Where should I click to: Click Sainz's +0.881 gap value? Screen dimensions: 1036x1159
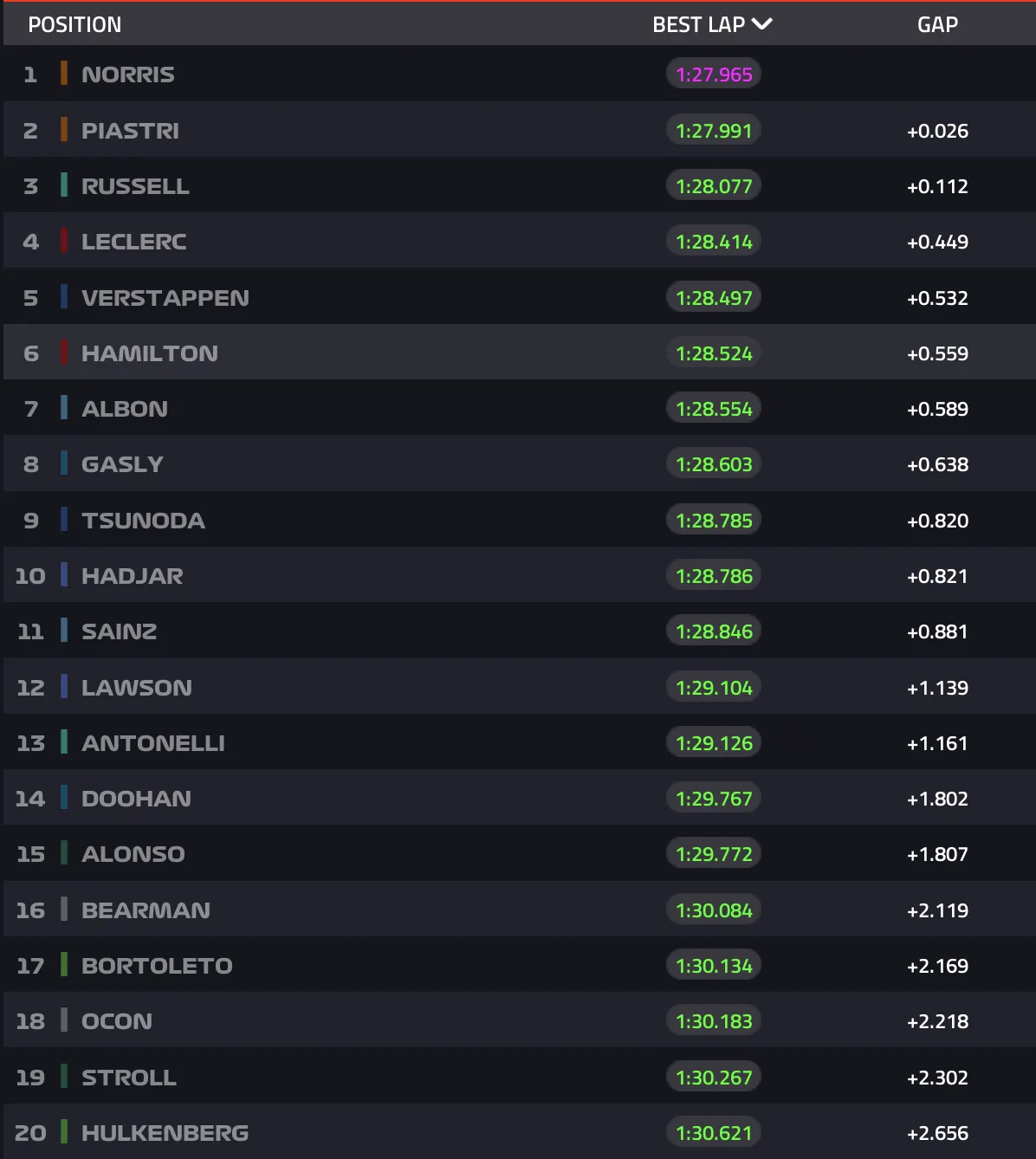937,632
